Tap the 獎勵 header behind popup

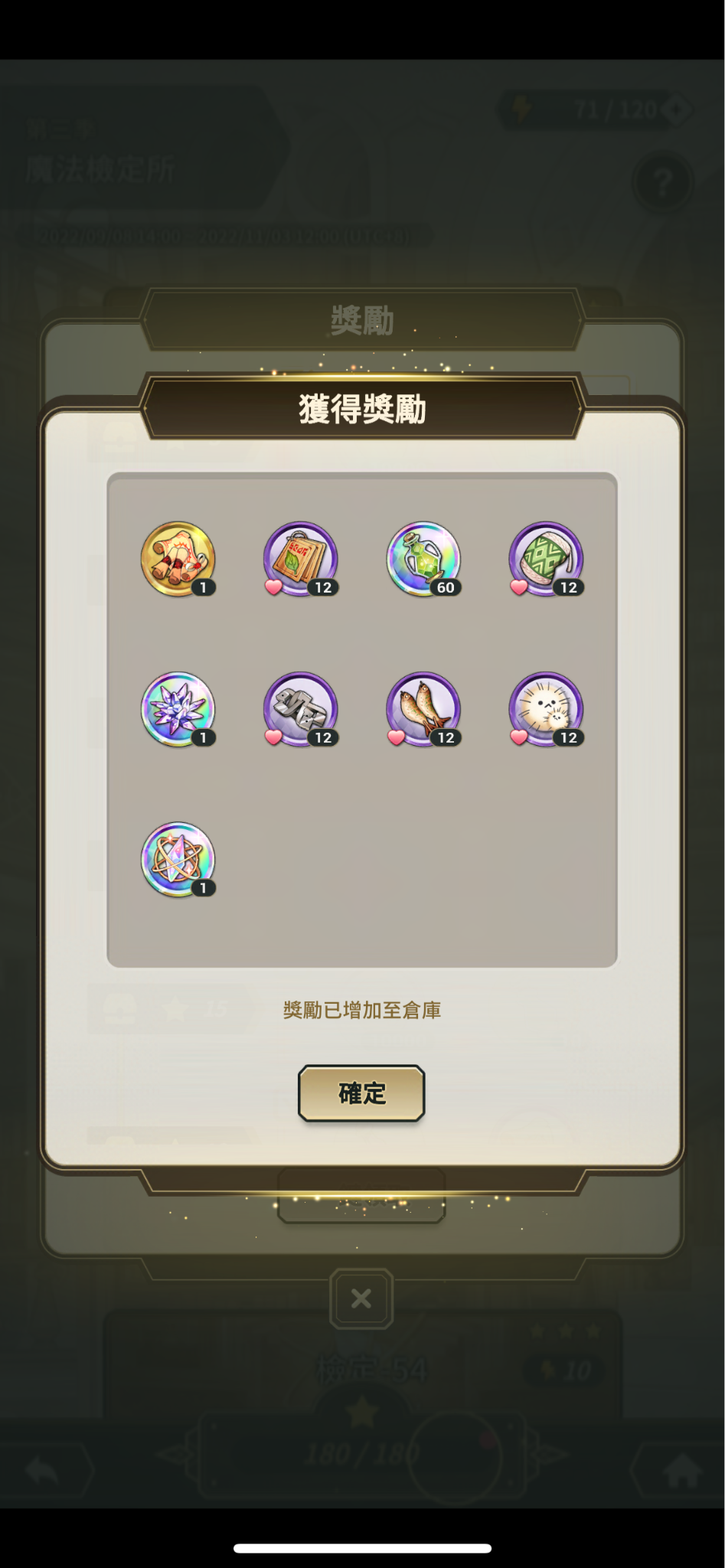(362, 320)
